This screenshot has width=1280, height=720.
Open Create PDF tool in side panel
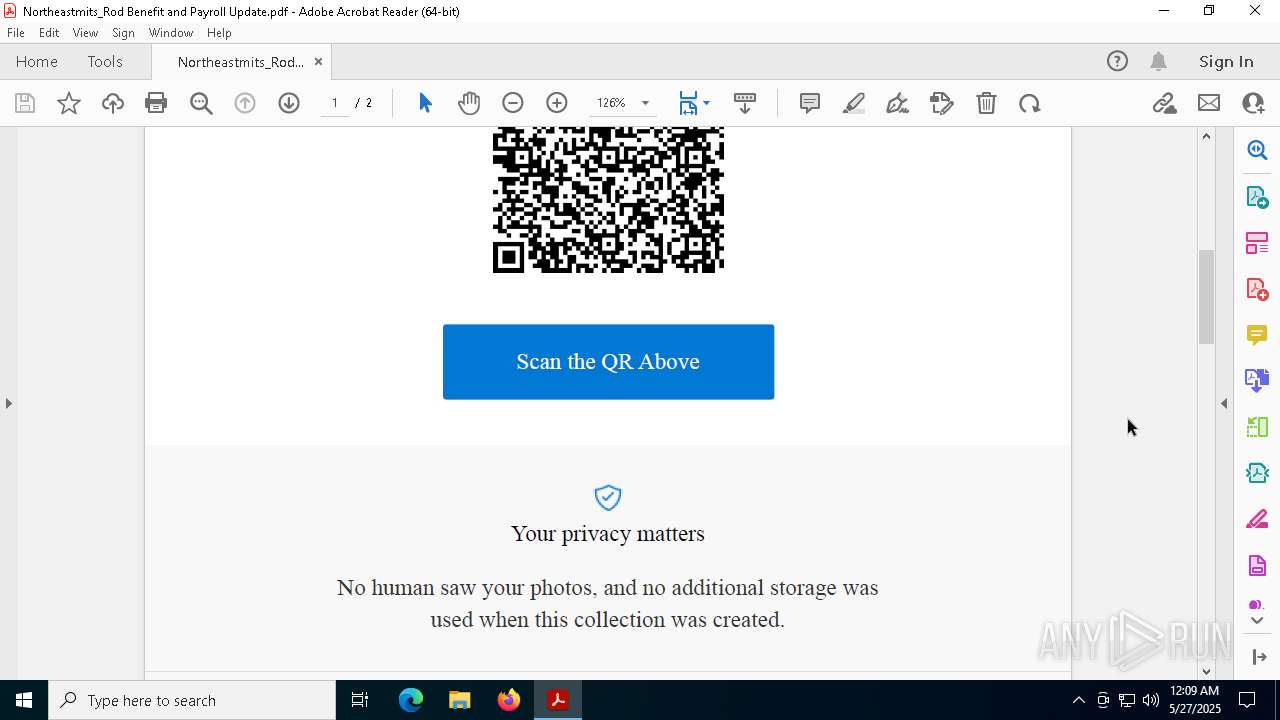tap(1257, 288)
